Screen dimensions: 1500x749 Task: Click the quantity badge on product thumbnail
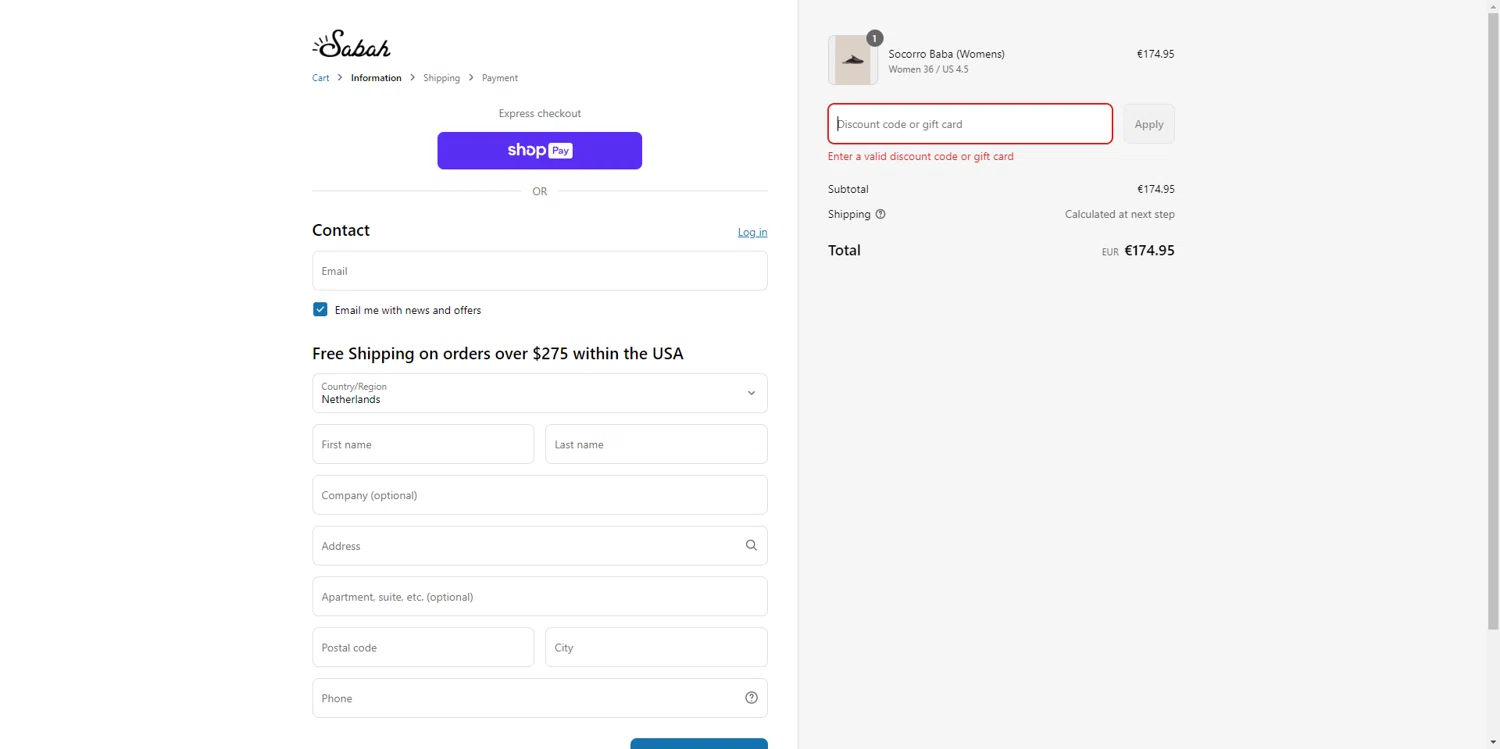click(874, 38)
